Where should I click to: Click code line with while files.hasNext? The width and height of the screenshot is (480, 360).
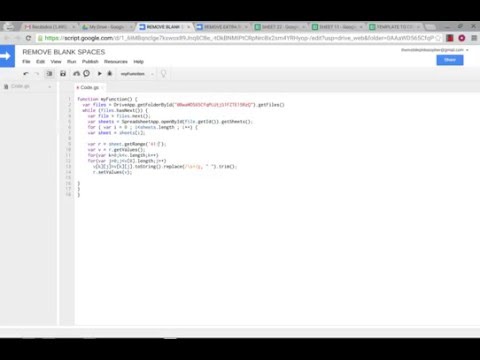click(115, 110)
